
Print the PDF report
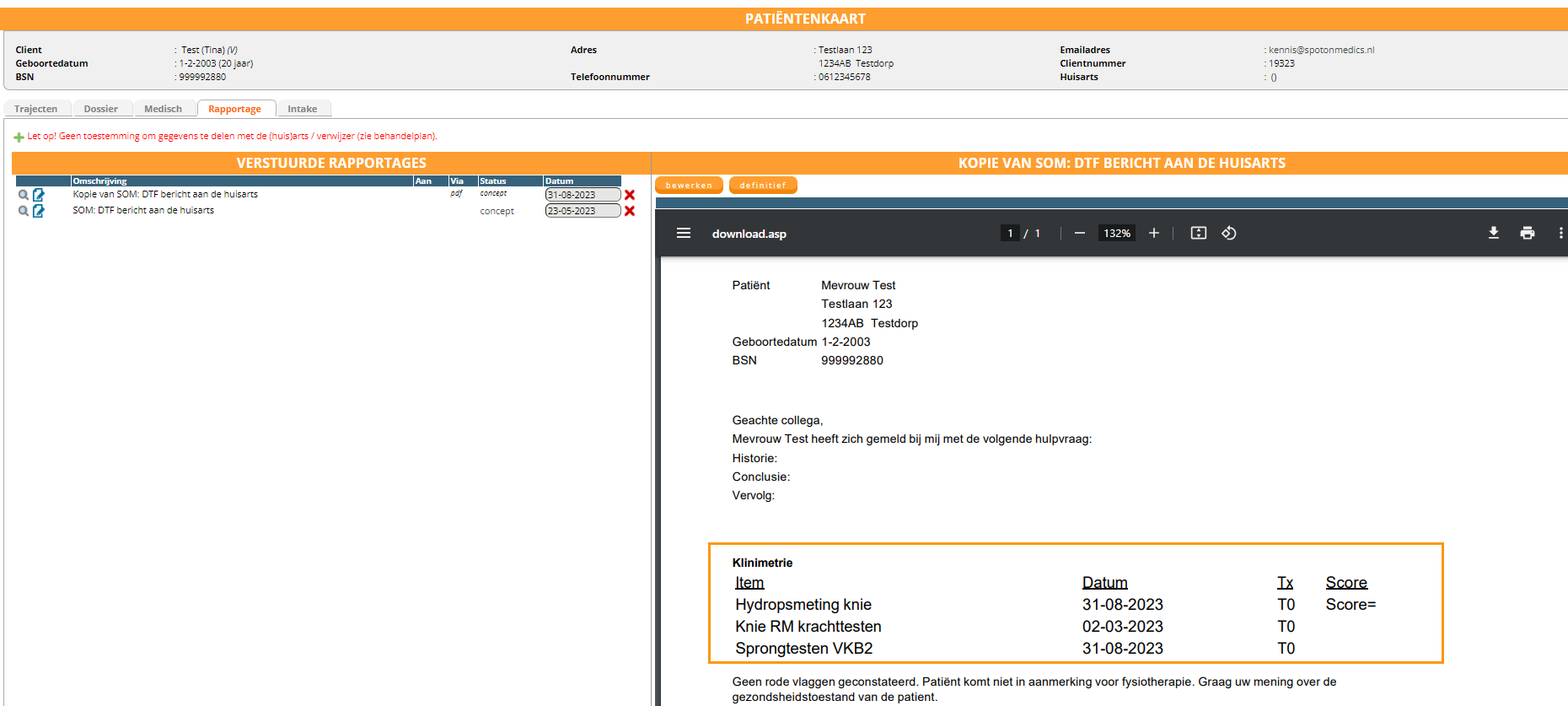pos(1527,234)
